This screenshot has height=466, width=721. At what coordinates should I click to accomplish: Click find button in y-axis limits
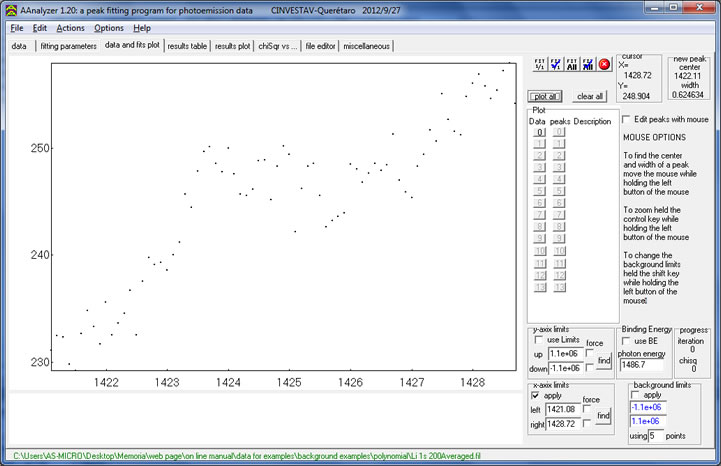[x=604, y=361]
